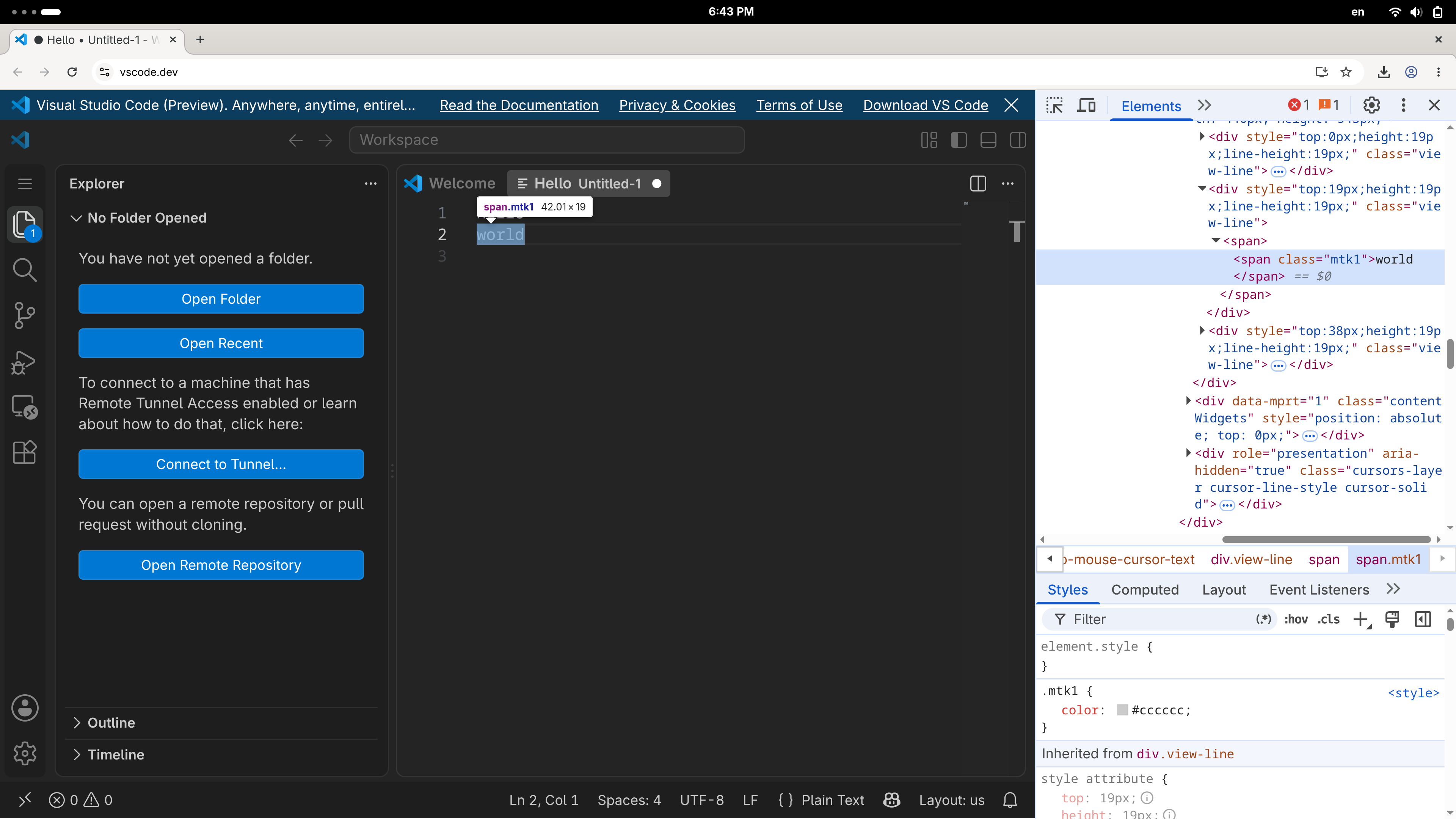Show more DevTools panel tabs

click(1205, 106)
